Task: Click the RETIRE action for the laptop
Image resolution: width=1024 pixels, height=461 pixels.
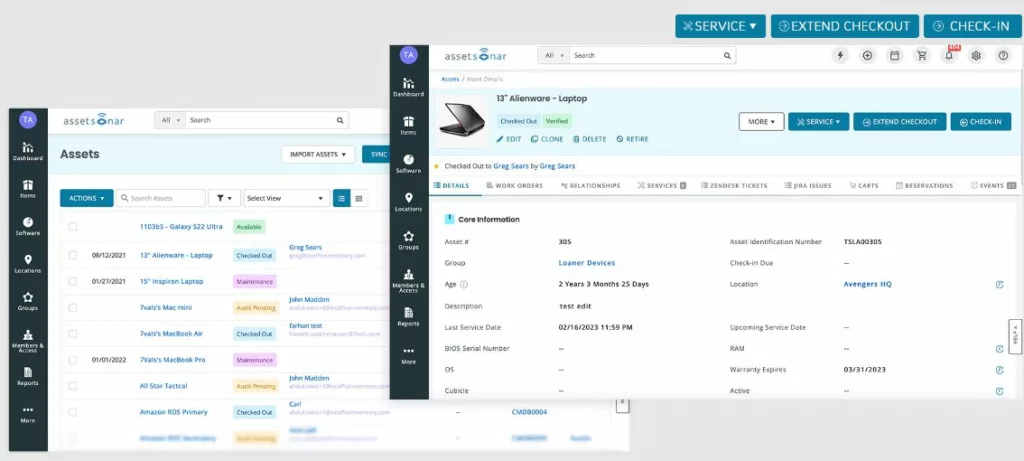Action: tap(632, 139)
